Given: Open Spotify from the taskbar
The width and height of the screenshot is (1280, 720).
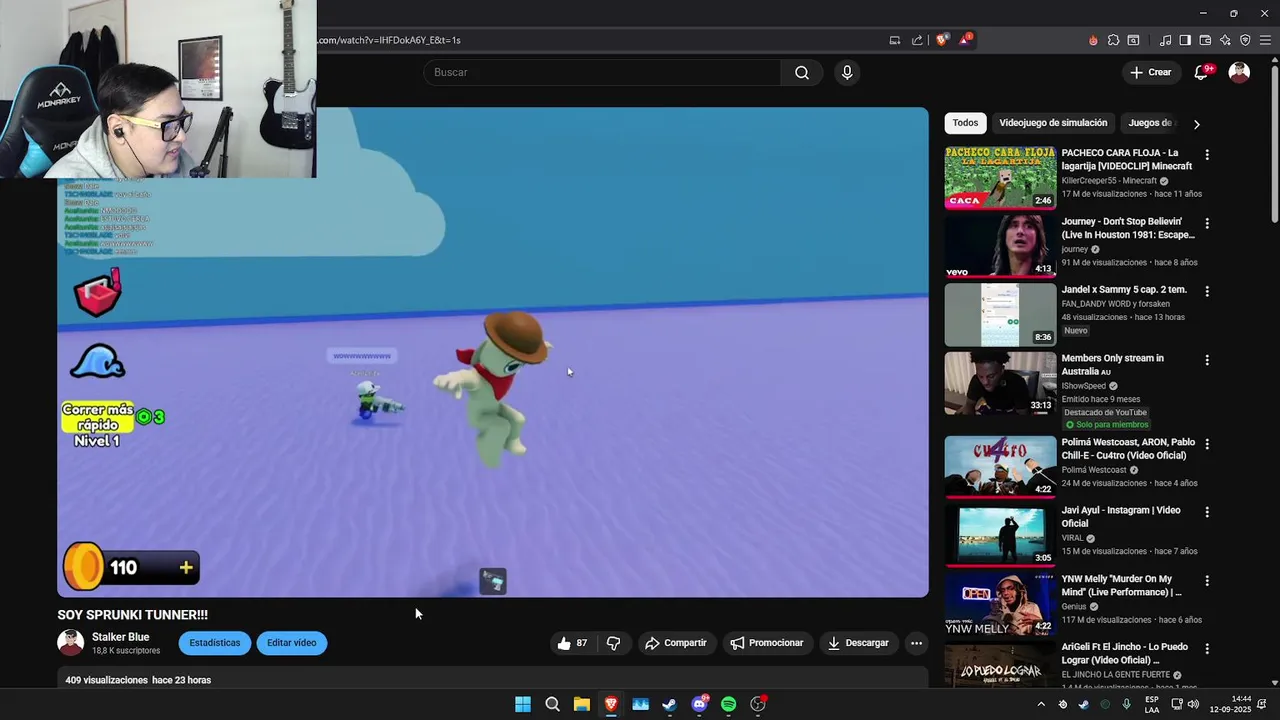Looking at the screenshot, I should click(x=728, y=704).
